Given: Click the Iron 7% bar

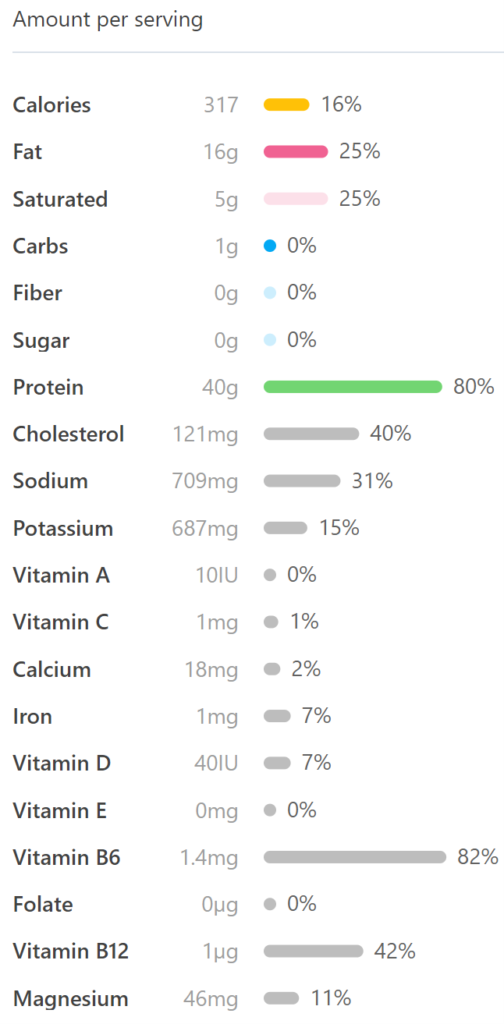Looking at the screenshot, I should point(277,716).
